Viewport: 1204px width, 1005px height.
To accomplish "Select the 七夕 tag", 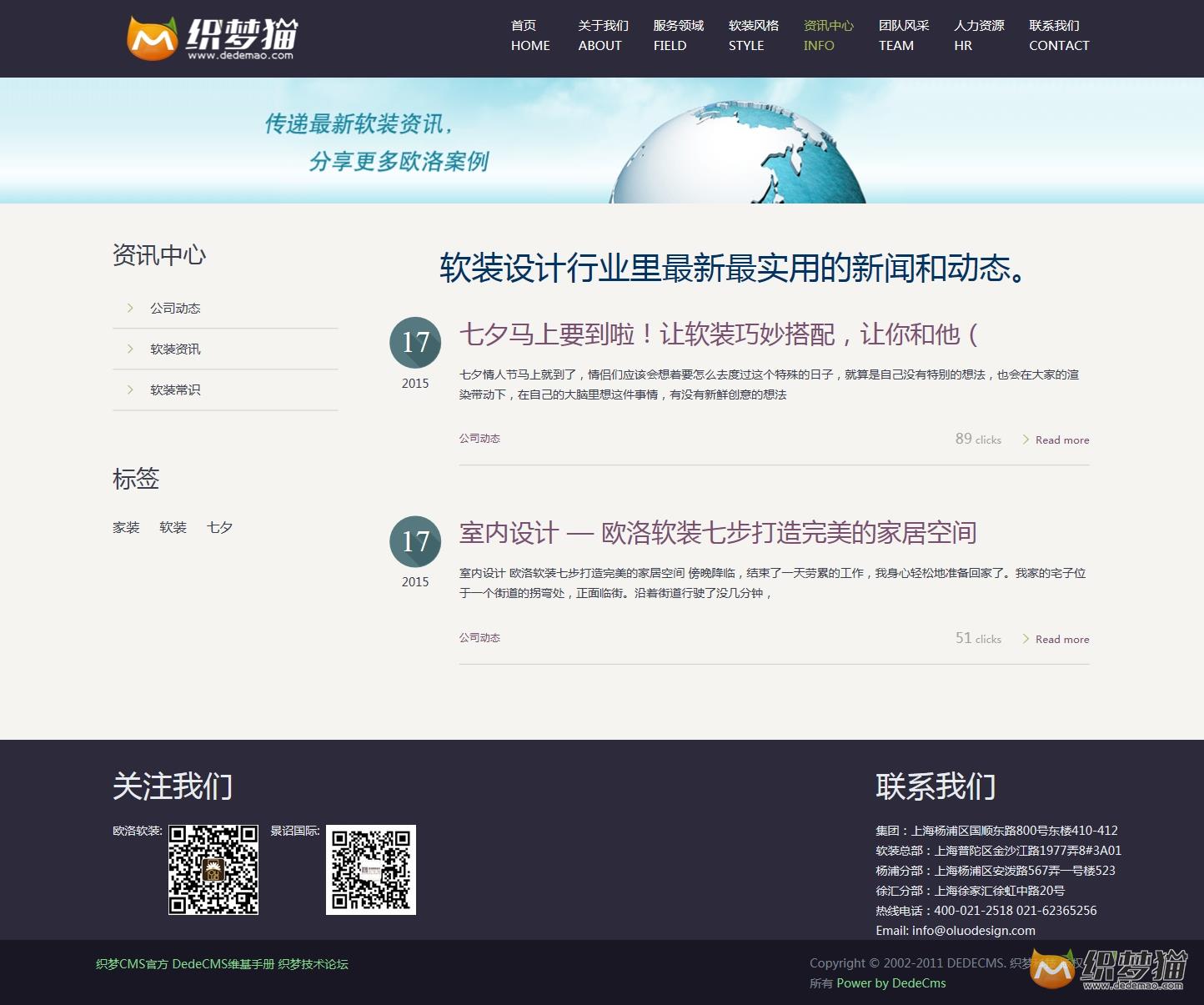I will pyautogui.click(x=219, y=527).
